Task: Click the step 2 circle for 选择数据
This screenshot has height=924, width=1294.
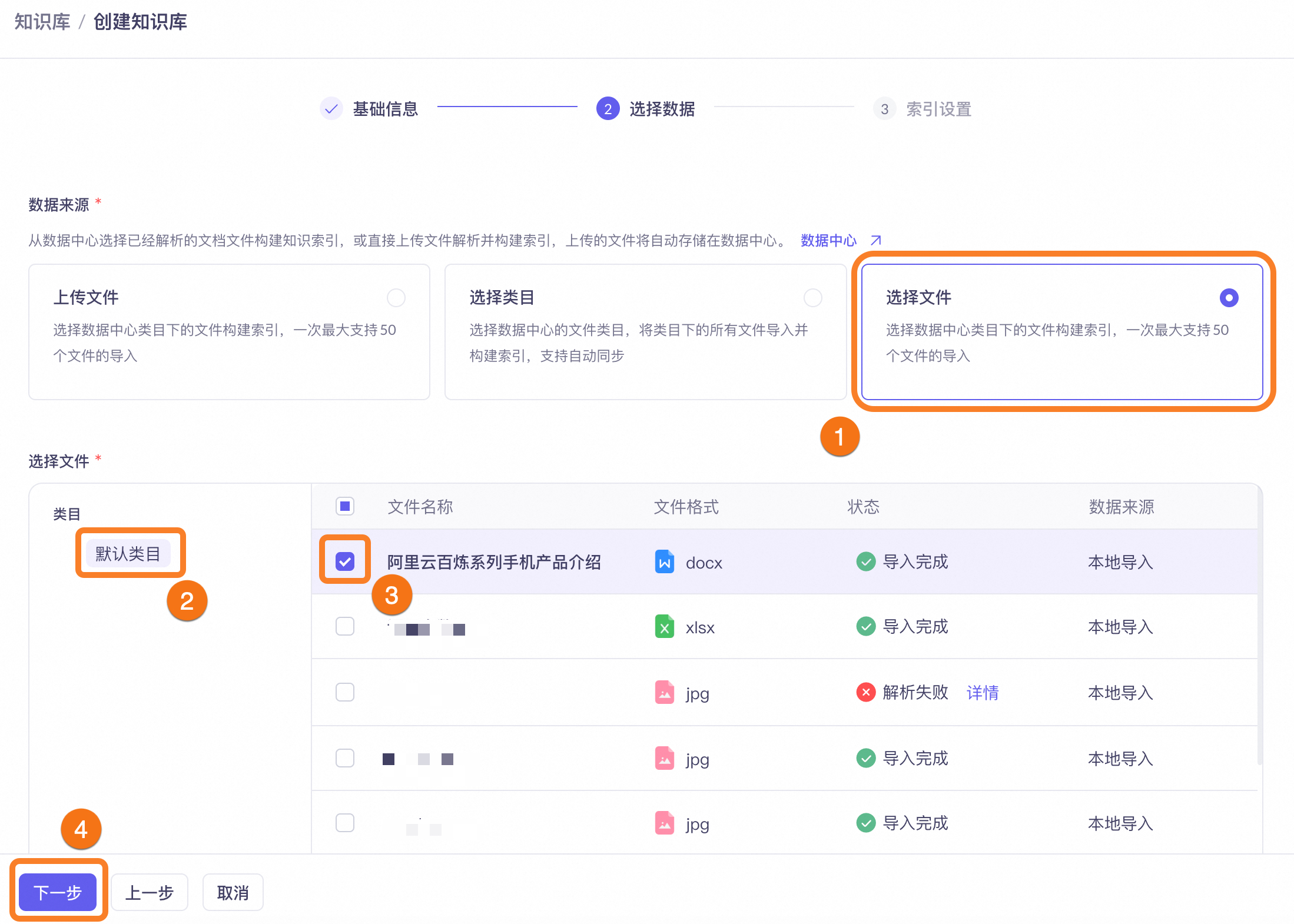Action: click(x=608, y=109)
